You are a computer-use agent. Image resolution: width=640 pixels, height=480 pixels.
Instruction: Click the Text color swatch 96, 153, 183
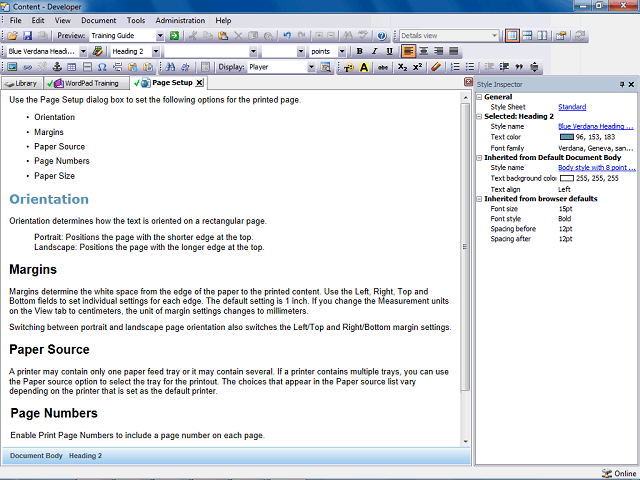[567, 137]
